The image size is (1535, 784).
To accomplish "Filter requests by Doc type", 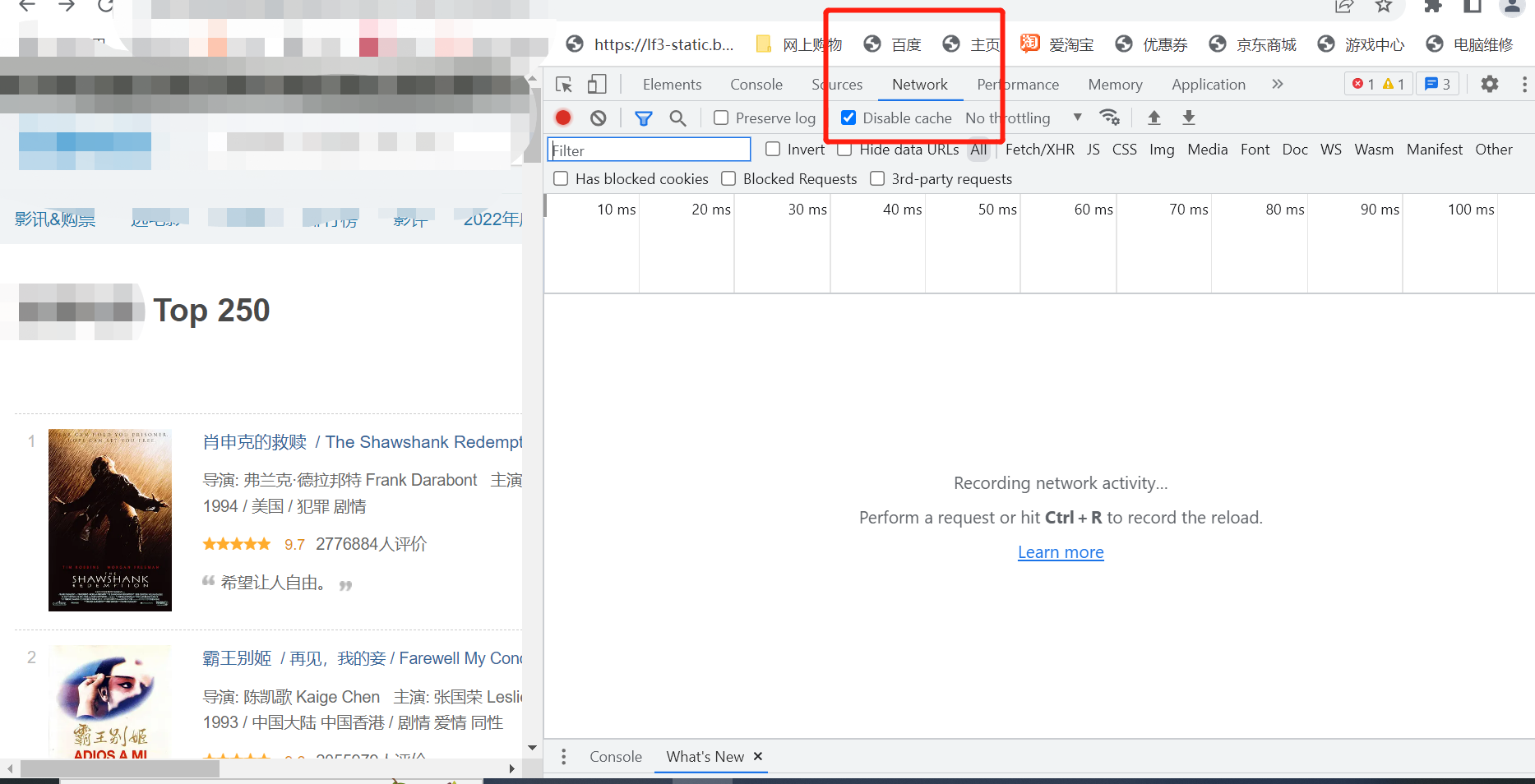I will click(x=1295, y=150).
